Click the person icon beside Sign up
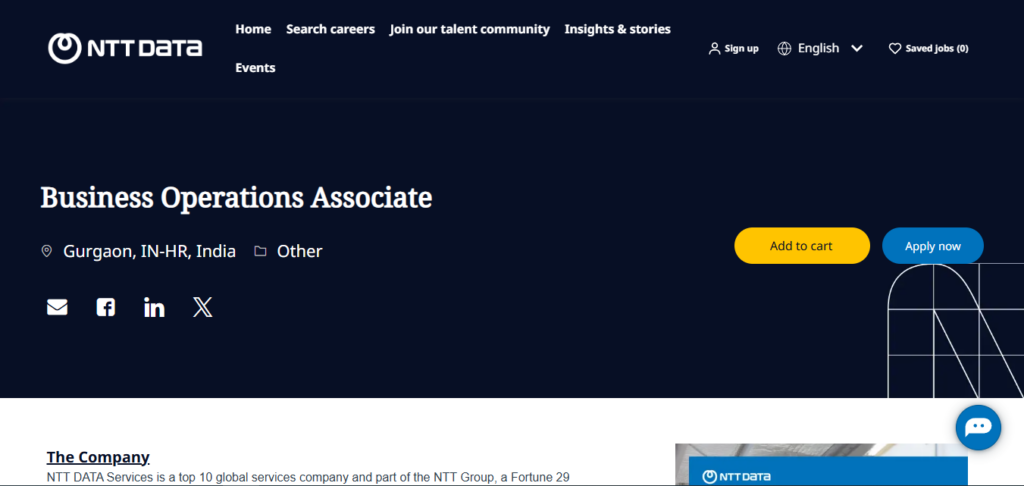The image size is (1024, 486). (714, 48)
